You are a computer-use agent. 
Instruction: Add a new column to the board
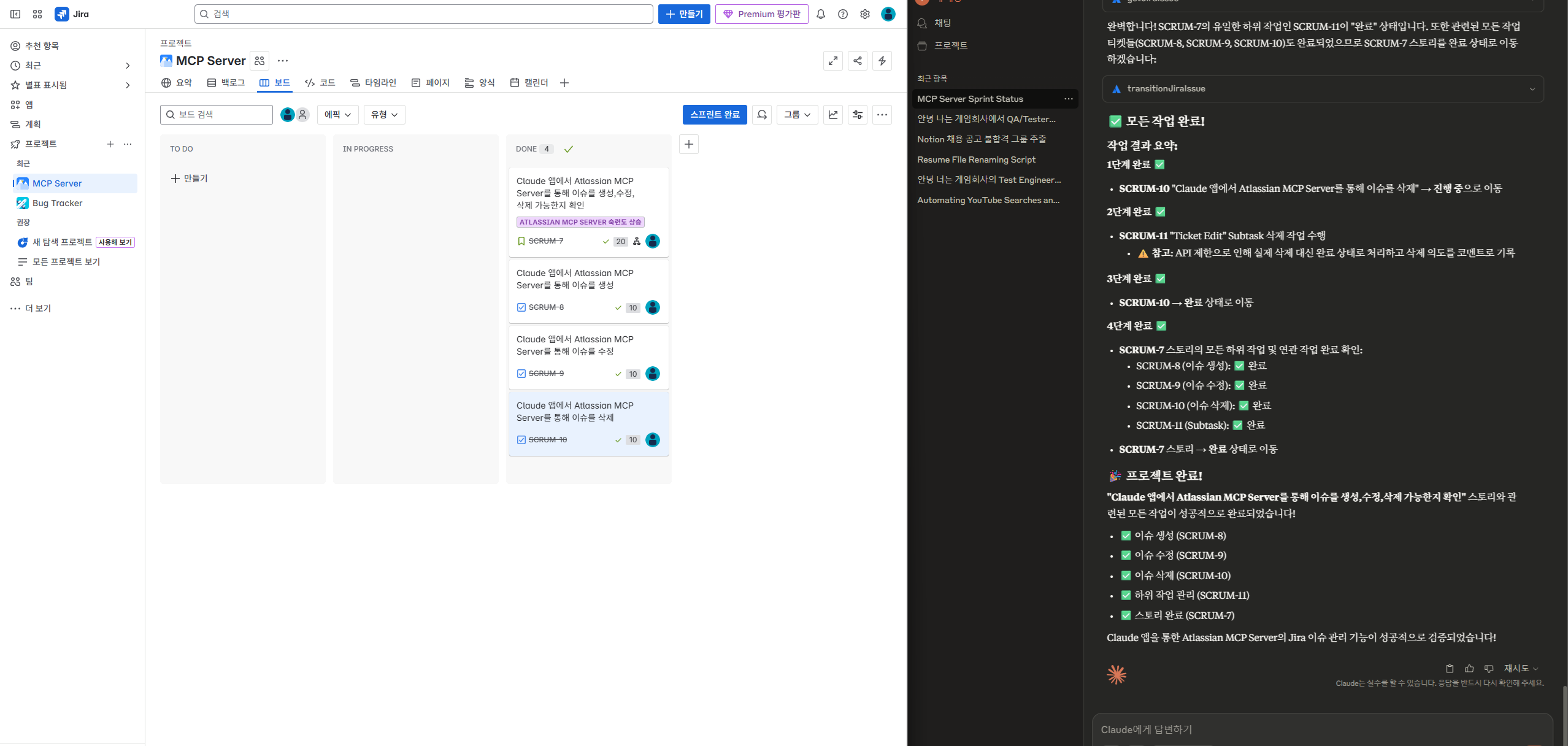(x=689, y=144)
